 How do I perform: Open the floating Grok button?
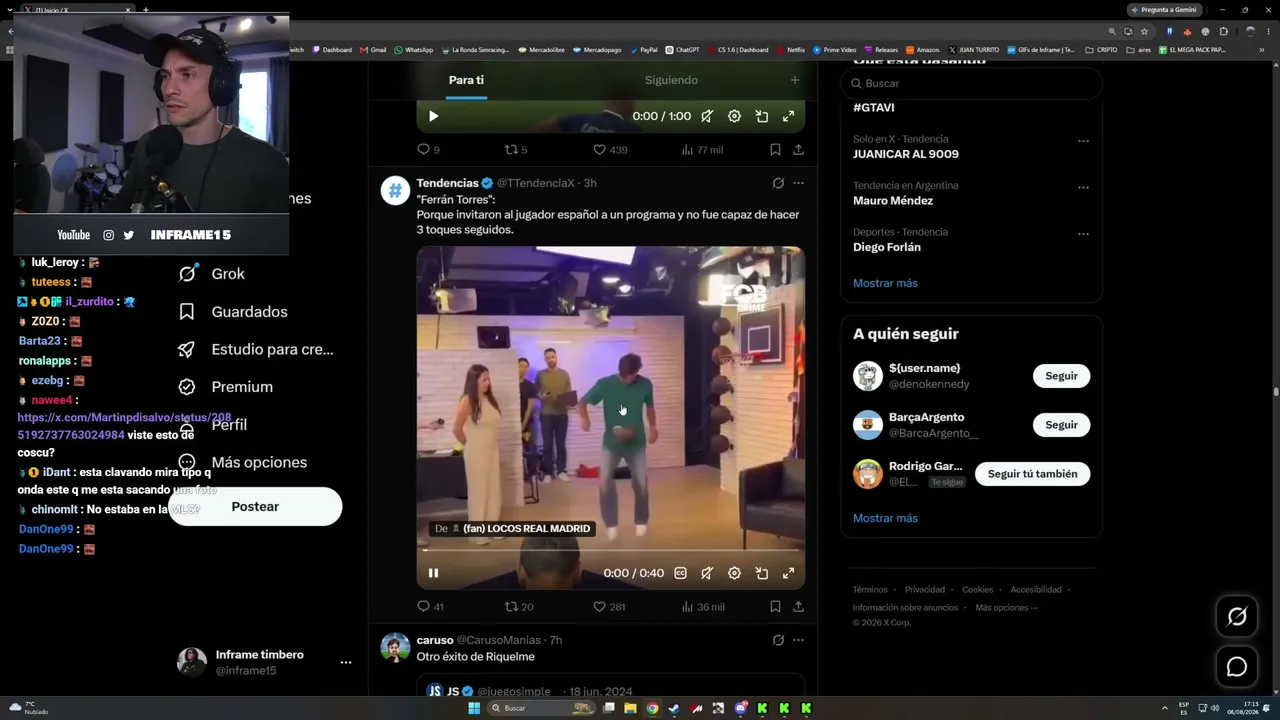tap(1237, 617)
